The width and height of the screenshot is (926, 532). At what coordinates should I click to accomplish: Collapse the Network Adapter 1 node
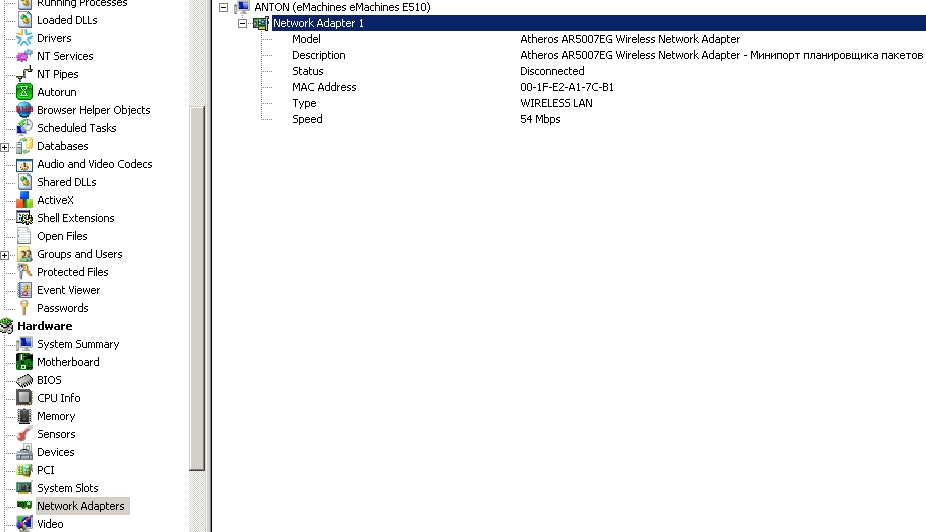pos(242,23)
